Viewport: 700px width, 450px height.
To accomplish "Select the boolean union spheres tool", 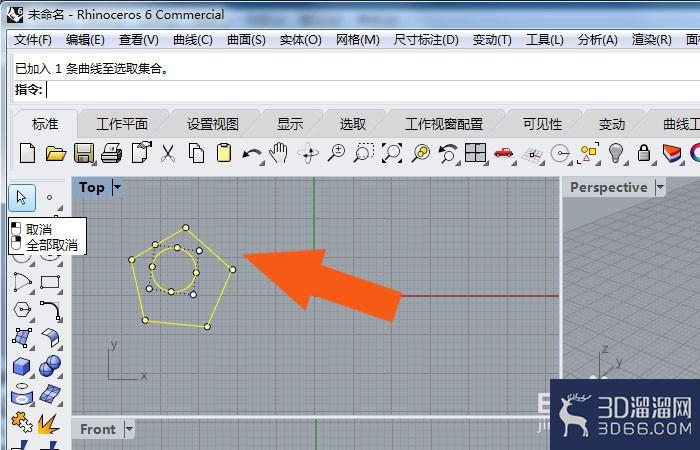I will [x=50, y=366].
